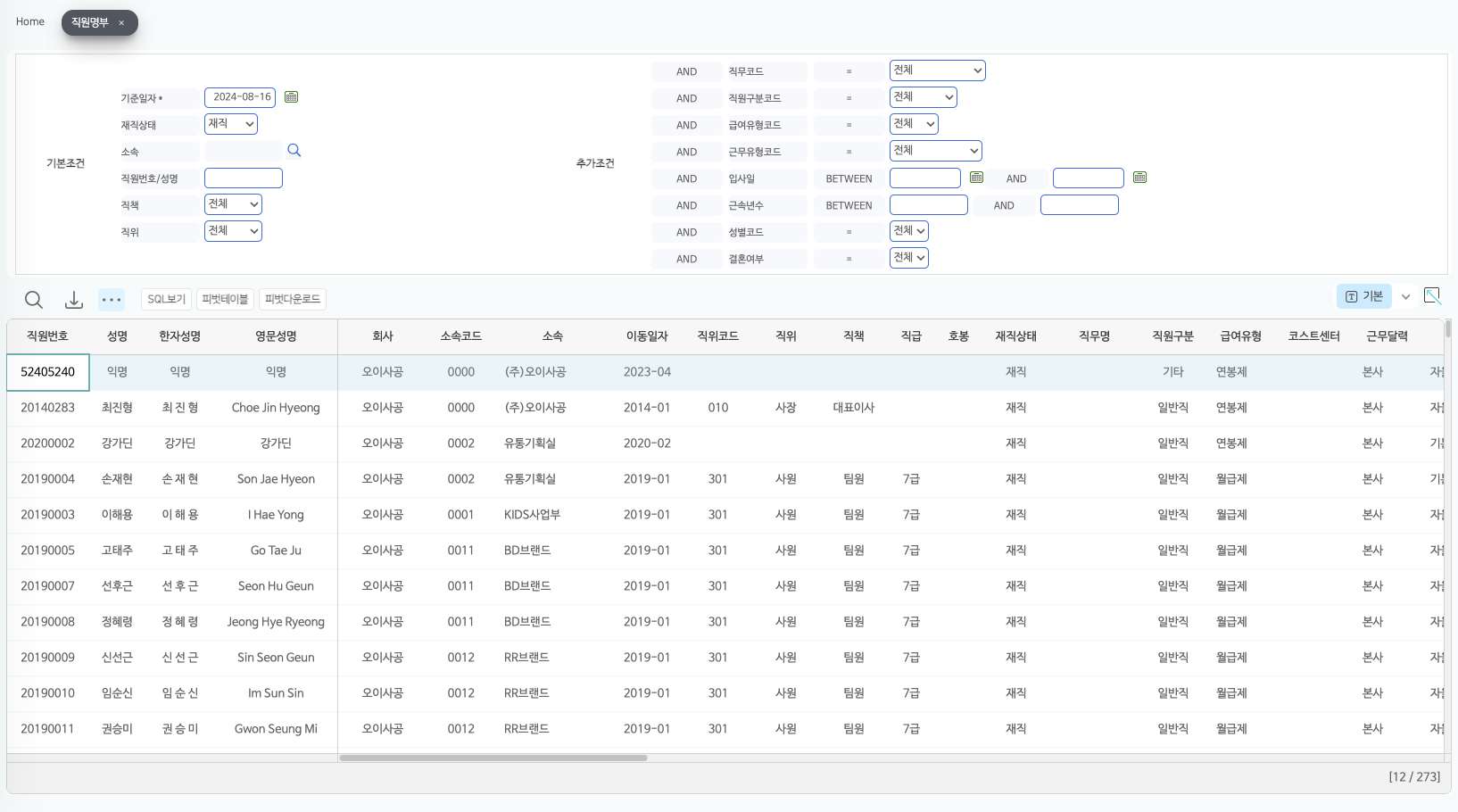This screenshot has height=812, width=1458.
Task: Open the calendar picker next to 기준일자
Action: (291, 97)
